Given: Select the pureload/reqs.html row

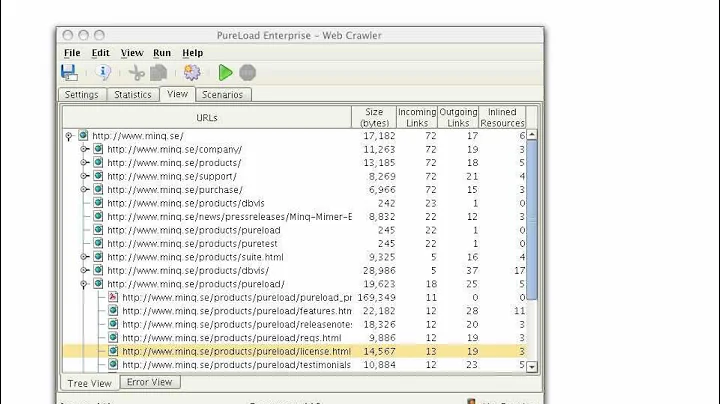Looking at the screenshot, I should [294, 338].
